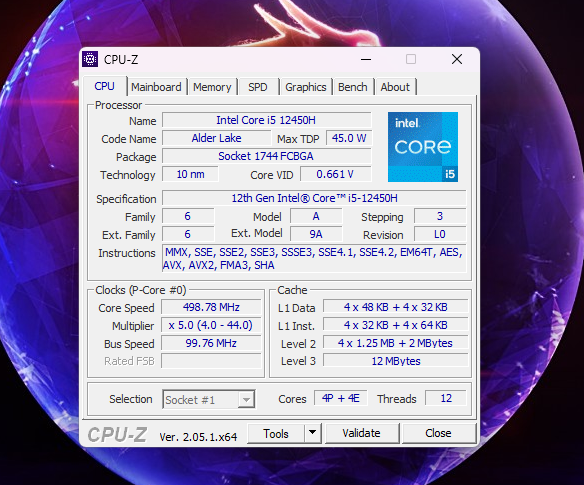Open the Tools dropdown arrow
584x485 pixels.
pyautogui.click(x=312, y=433)
